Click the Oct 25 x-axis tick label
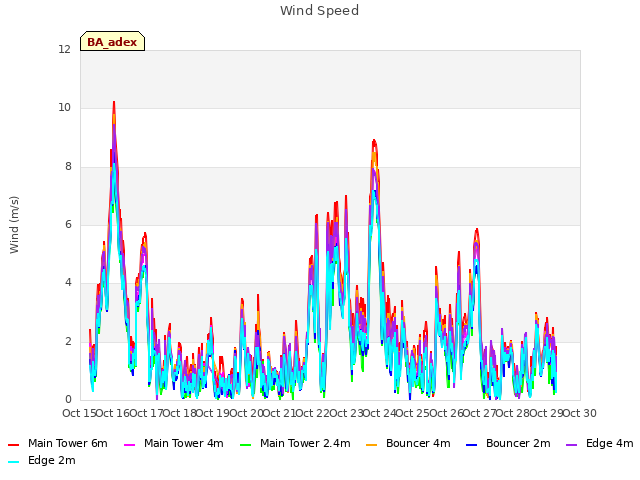640x480 pixels. click(x=413, y=413)
